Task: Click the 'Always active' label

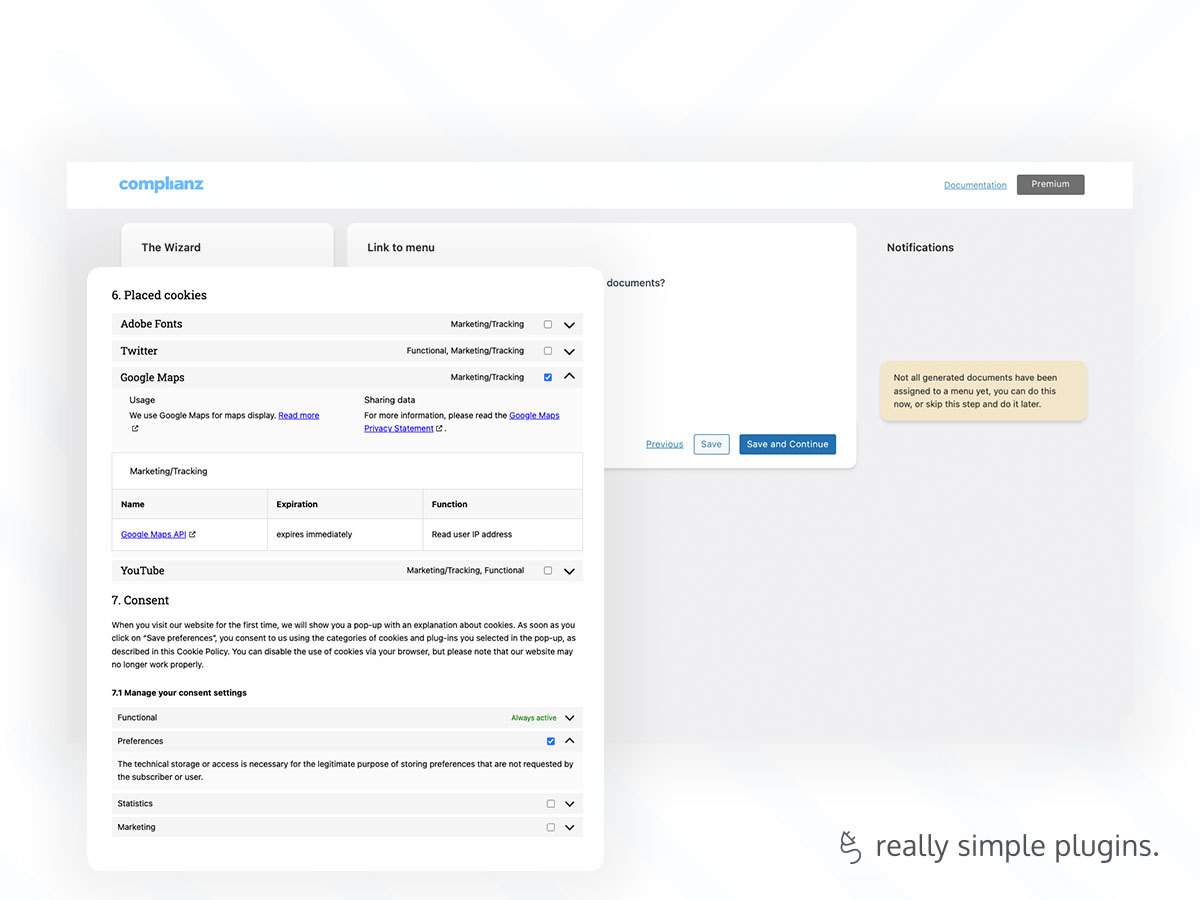Action: (x=534, y=718)
